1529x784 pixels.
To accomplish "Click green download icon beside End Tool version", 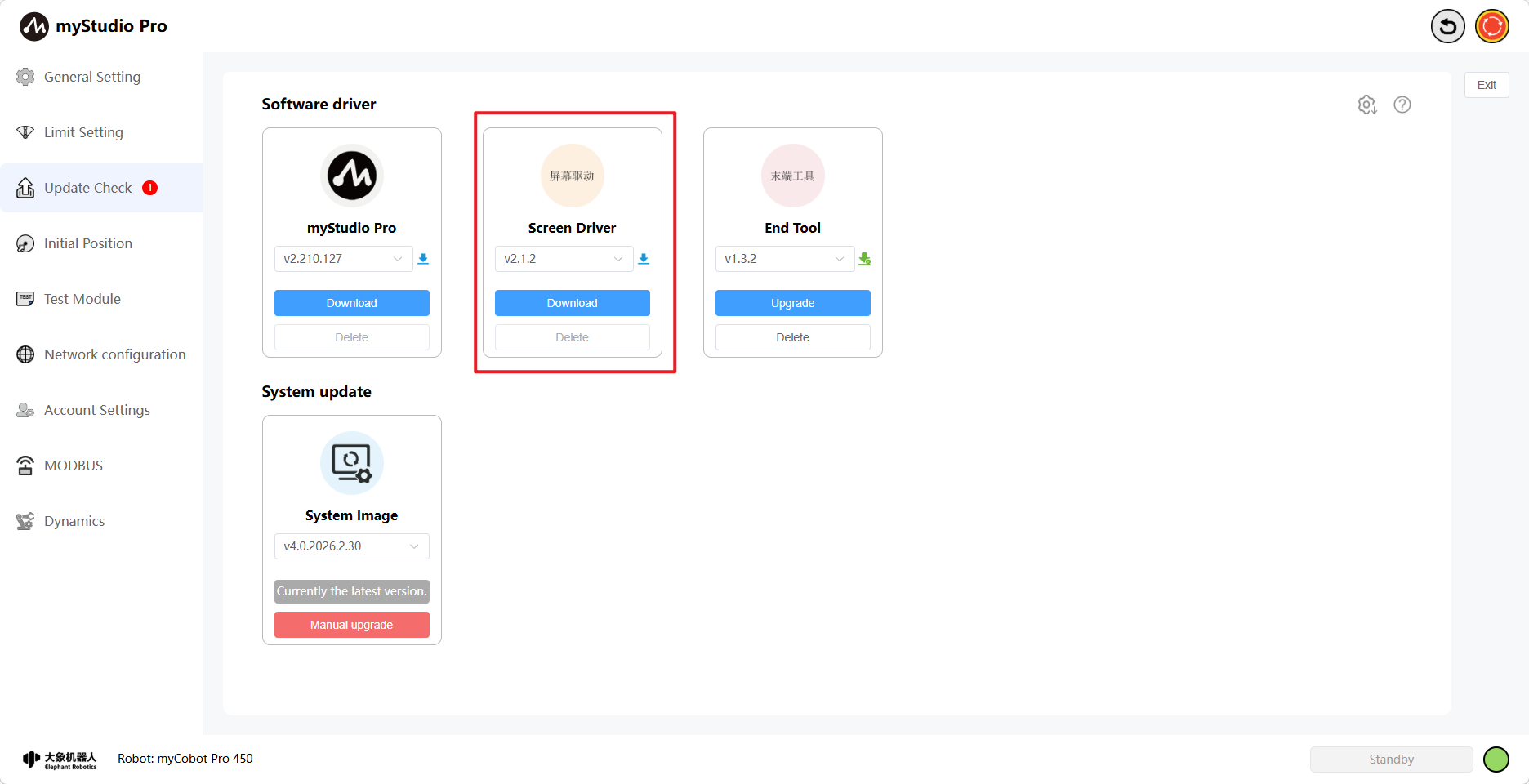I will coord(864,259).
